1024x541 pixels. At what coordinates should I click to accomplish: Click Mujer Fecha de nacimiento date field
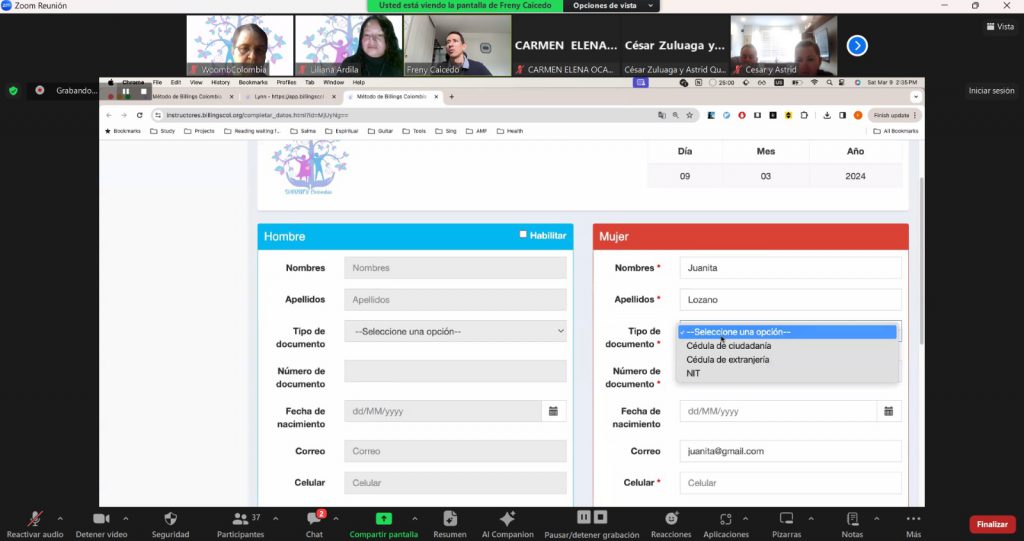778,411
